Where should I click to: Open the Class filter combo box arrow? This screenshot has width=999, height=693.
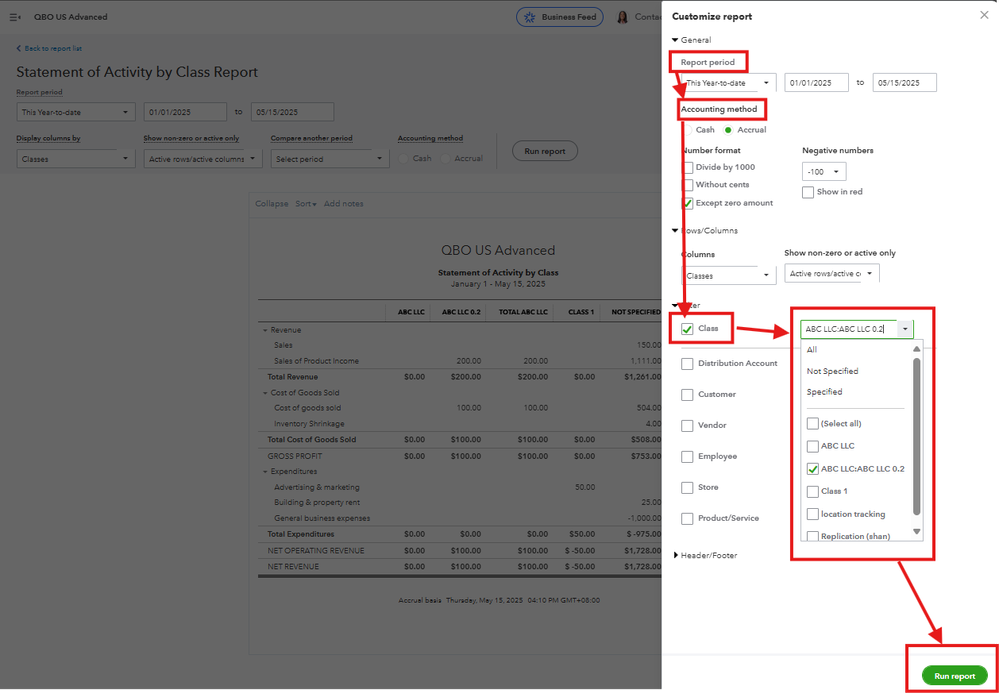coord(905,329)
